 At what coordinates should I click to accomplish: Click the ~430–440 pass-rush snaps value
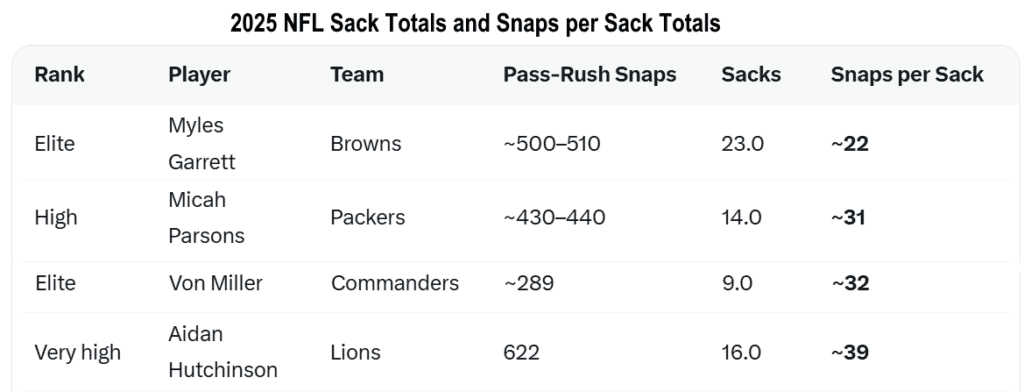pyautogui.click(x=554, y=217)
